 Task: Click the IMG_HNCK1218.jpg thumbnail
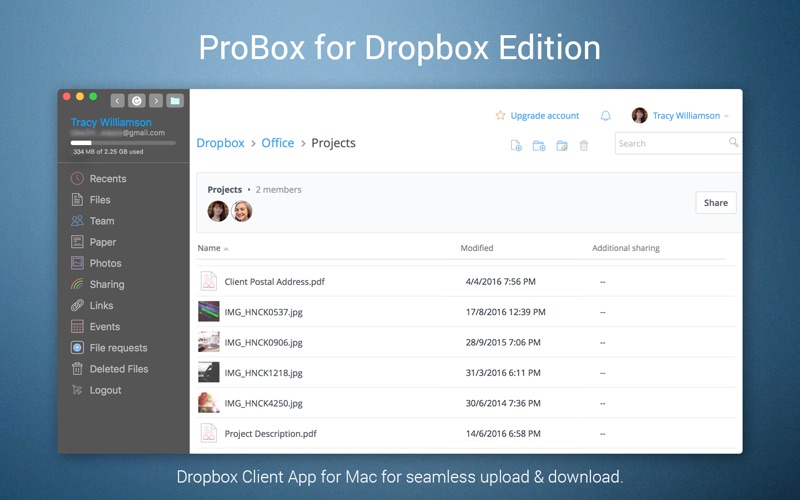(x=209, y=372)
